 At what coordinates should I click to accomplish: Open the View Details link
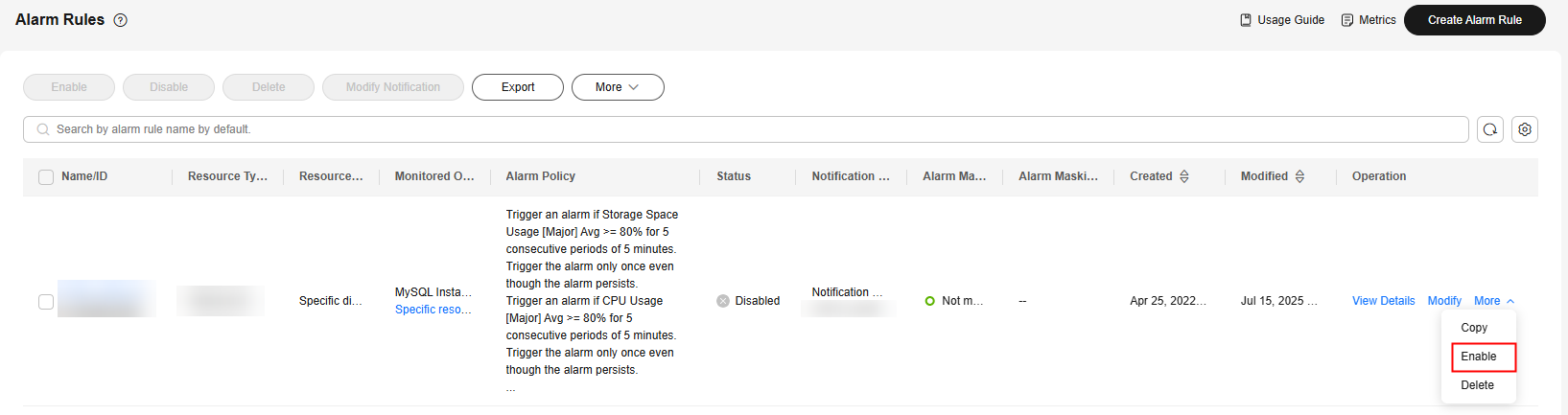pos(1384,301)
